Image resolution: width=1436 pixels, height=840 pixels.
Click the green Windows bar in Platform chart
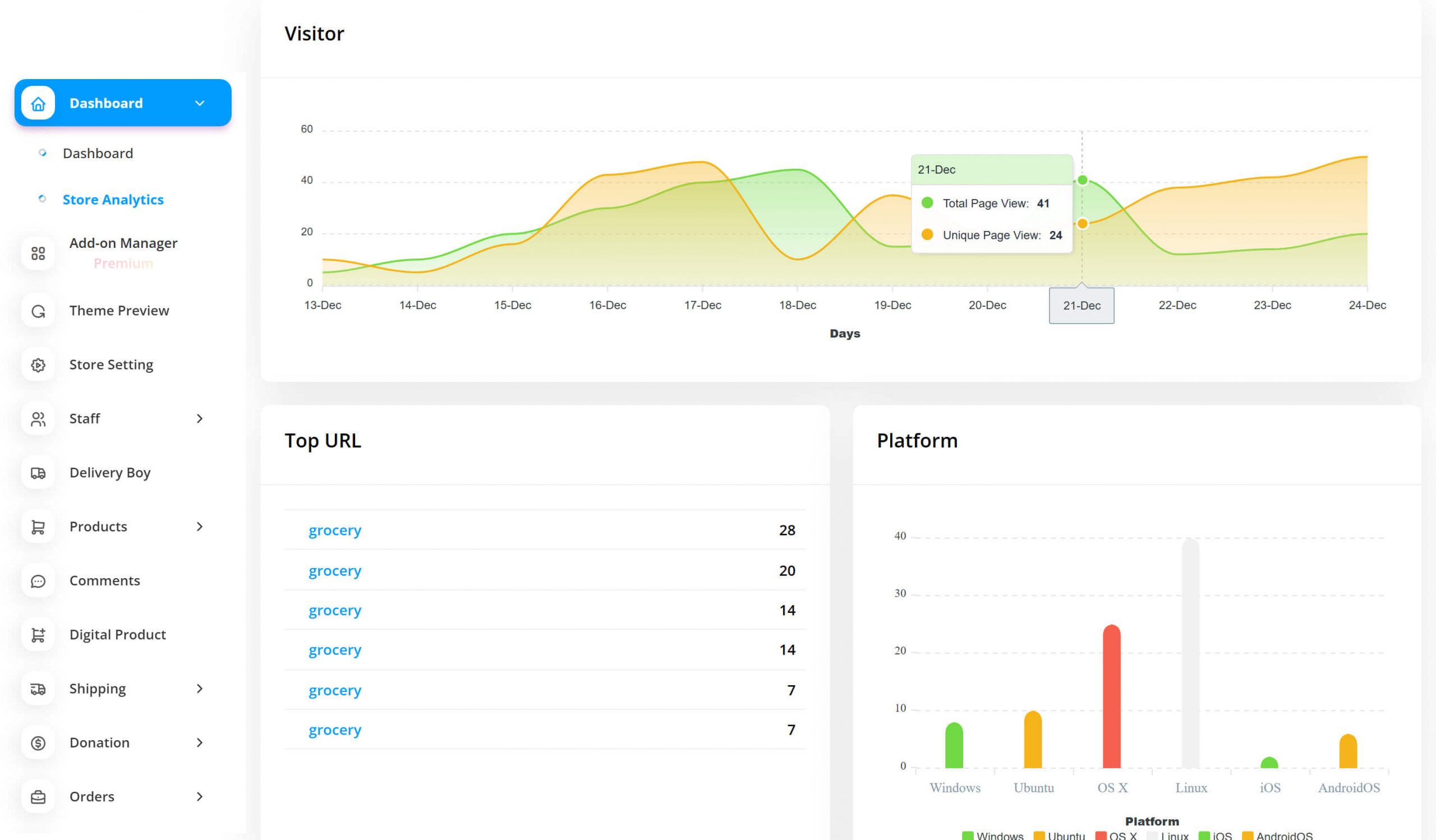click(954, 745)
